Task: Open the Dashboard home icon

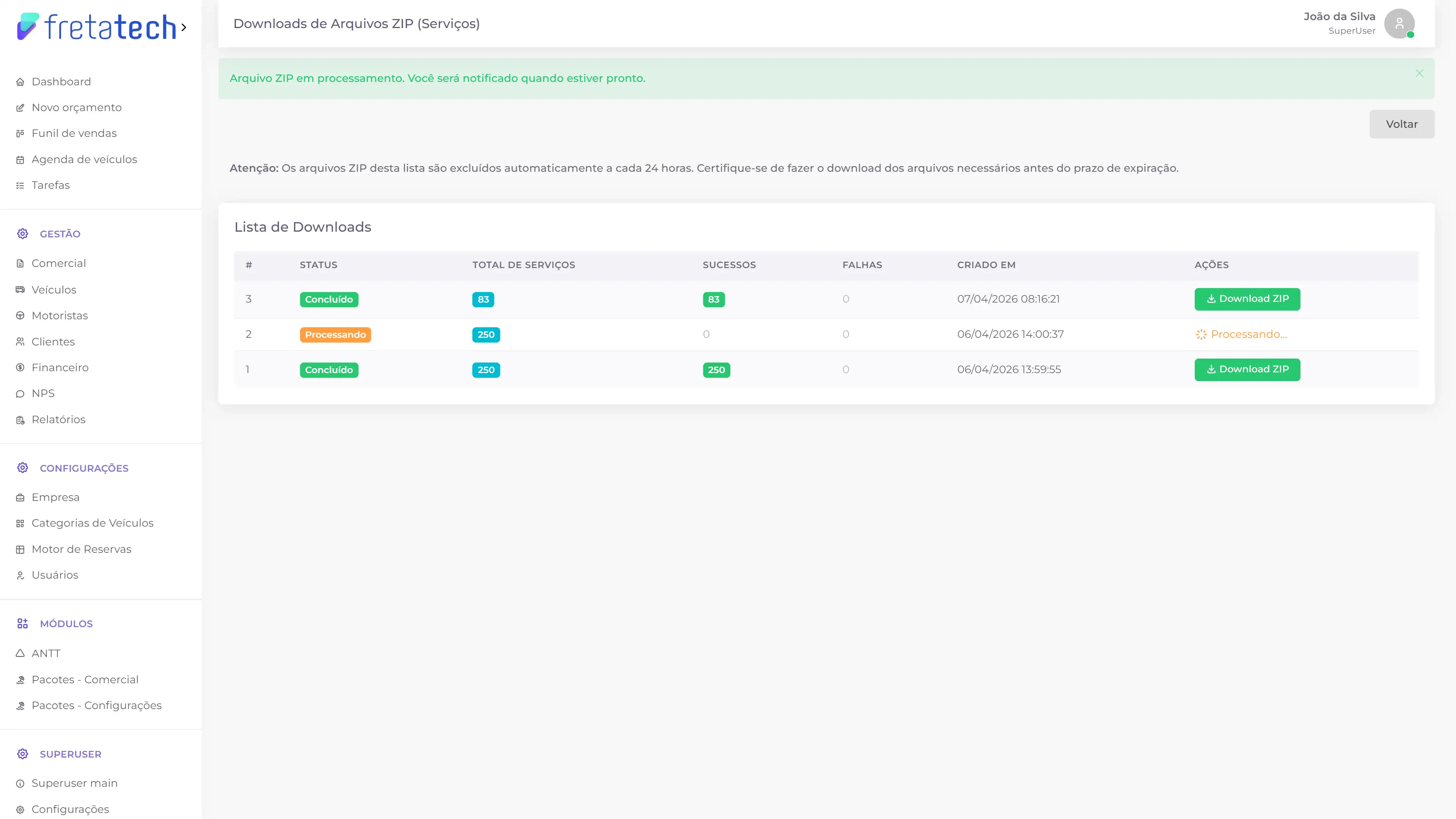Action: pos(20,82)
